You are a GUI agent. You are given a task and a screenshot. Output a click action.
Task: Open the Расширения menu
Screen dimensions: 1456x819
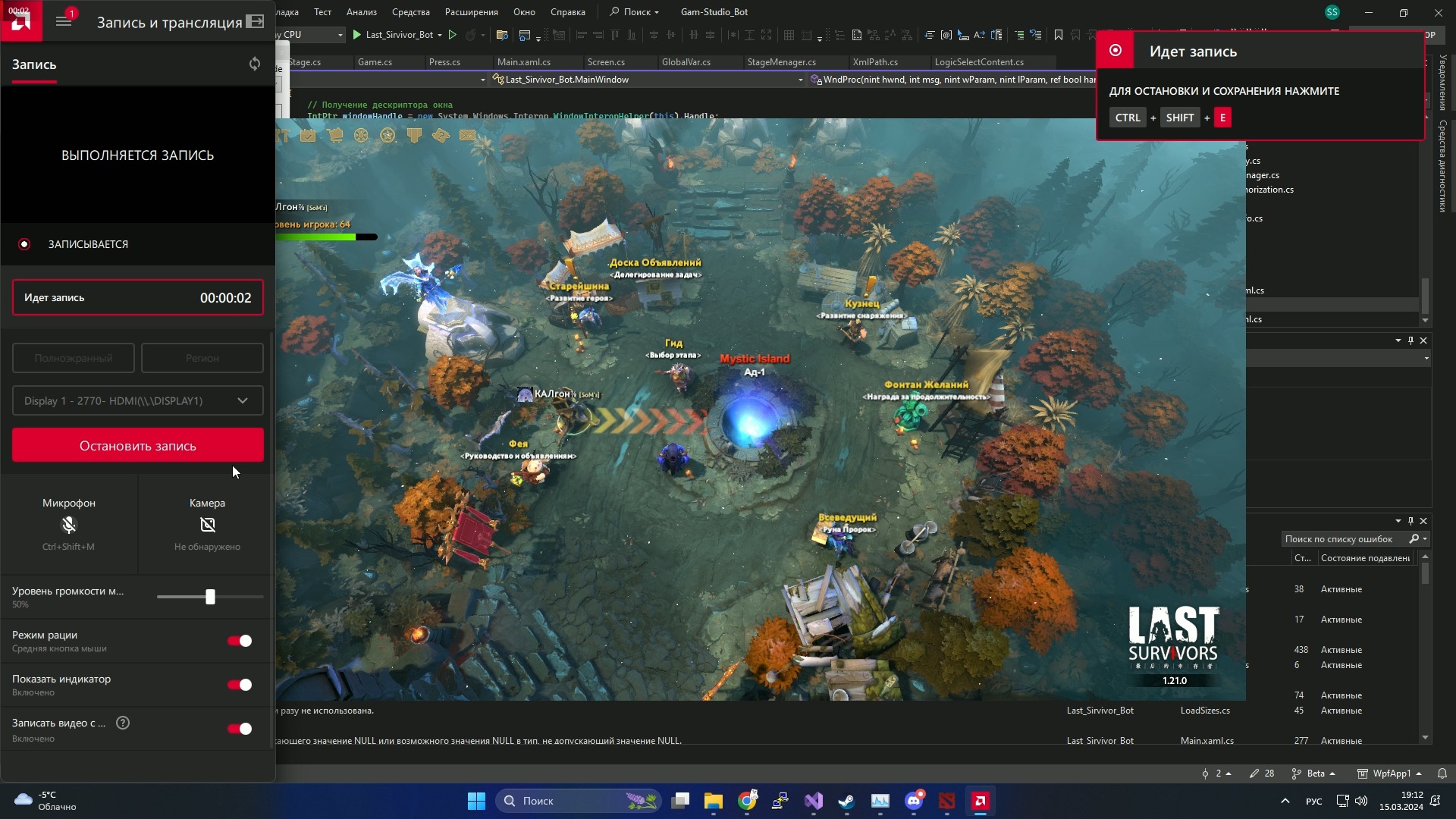coord(471,12)
